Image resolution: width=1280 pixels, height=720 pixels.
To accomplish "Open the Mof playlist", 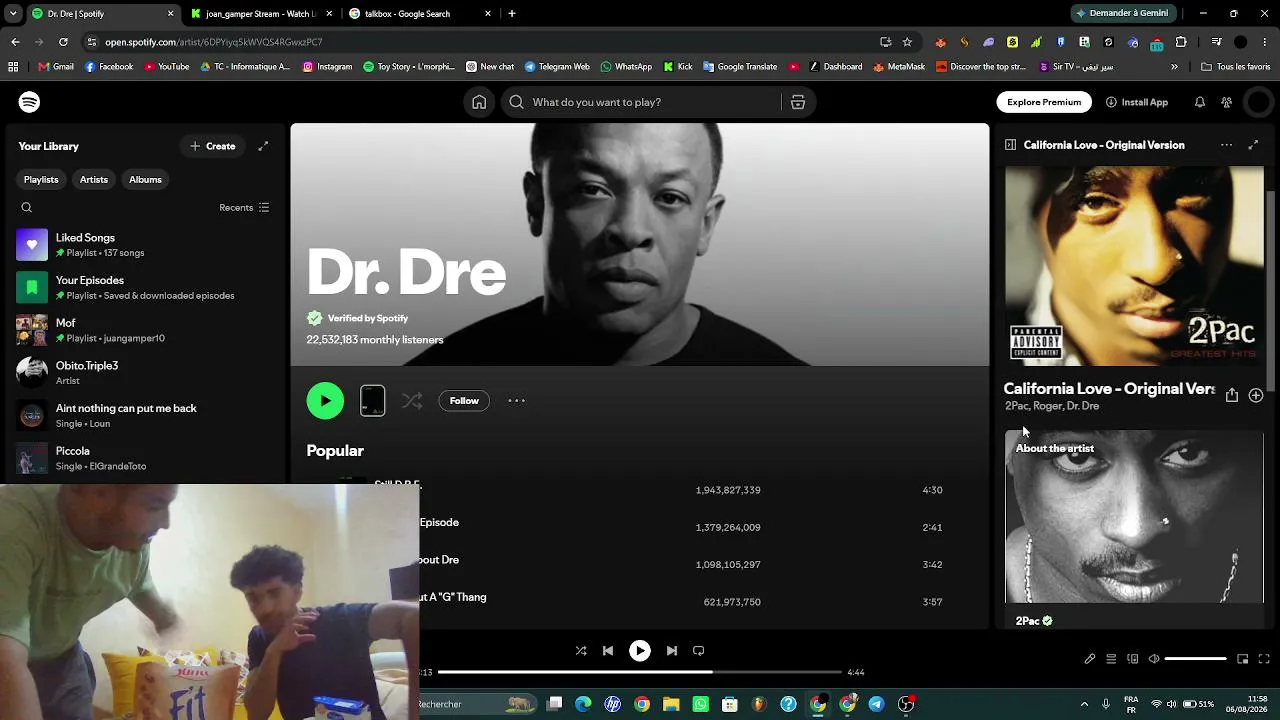I will tap(144, 330).
